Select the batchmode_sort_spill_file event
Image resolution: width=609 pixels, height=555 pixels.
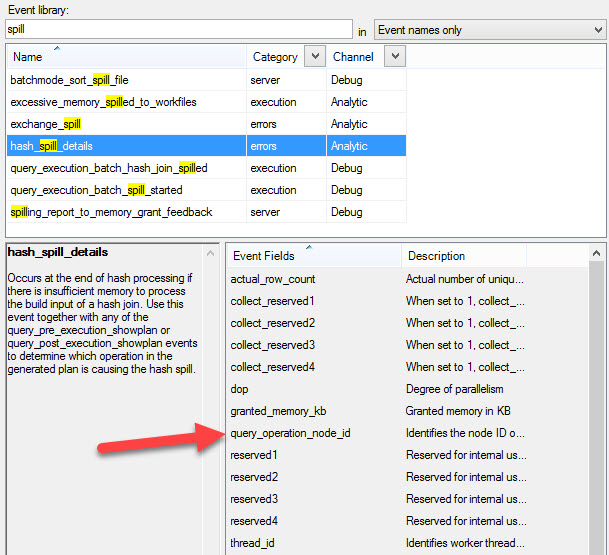pos(69,80)
